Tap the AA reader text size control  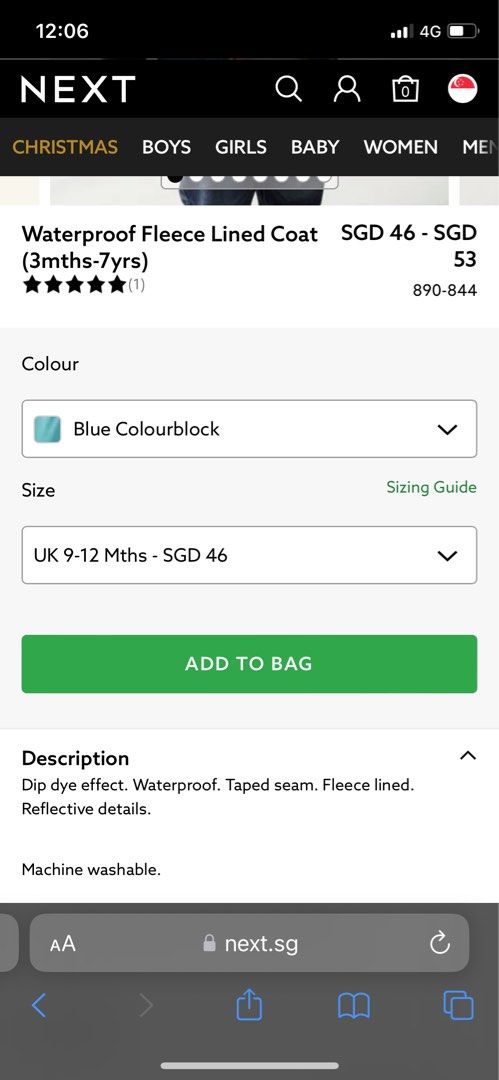(62, 944)
